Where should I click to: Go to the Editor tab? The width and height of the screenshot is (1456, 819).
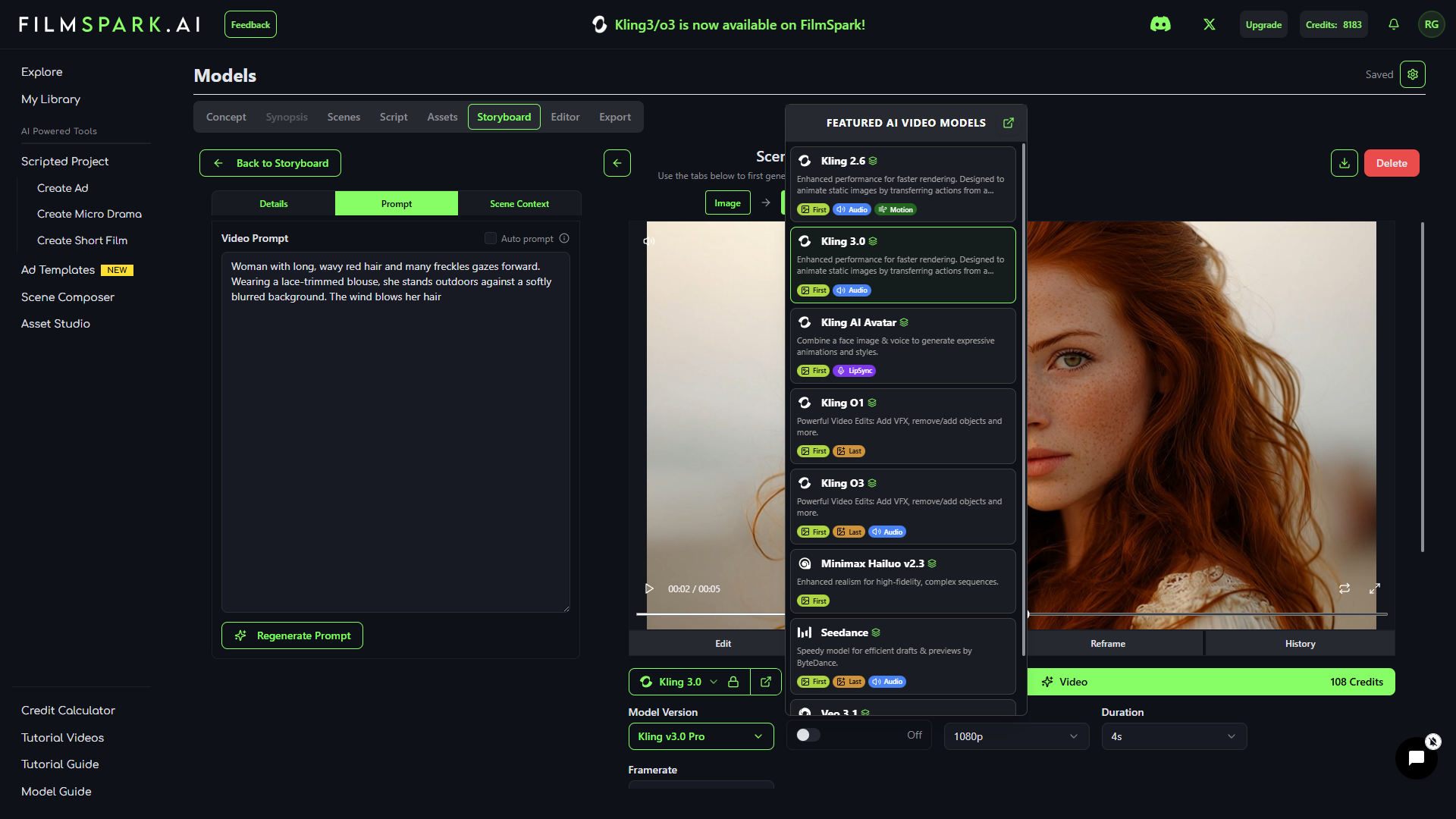click(565, 117)
